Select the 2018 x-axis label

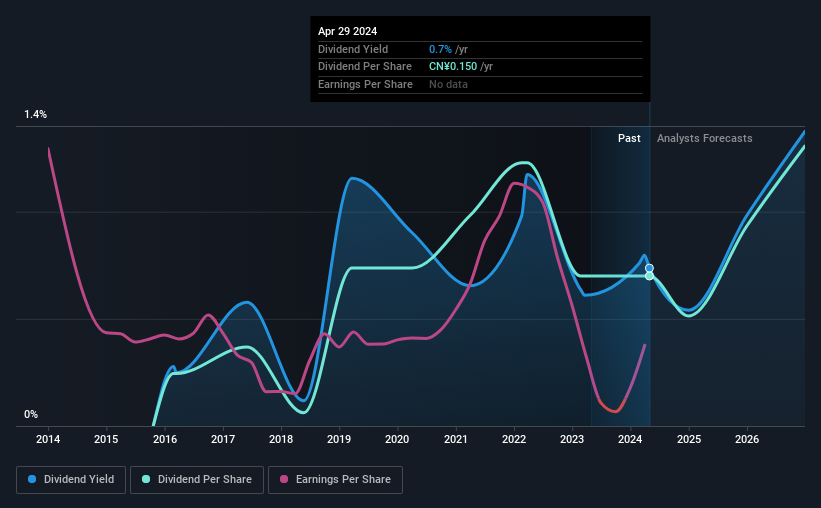[281, 439]
